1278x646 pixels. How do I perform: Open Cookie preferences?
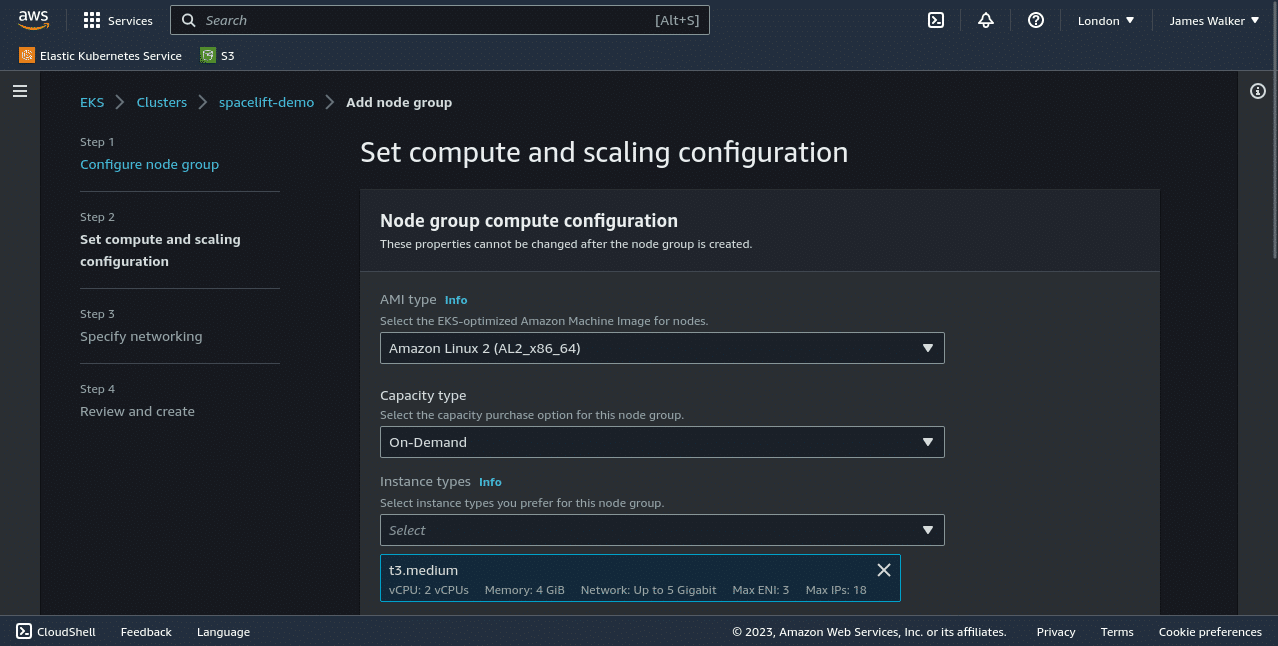1210,631
